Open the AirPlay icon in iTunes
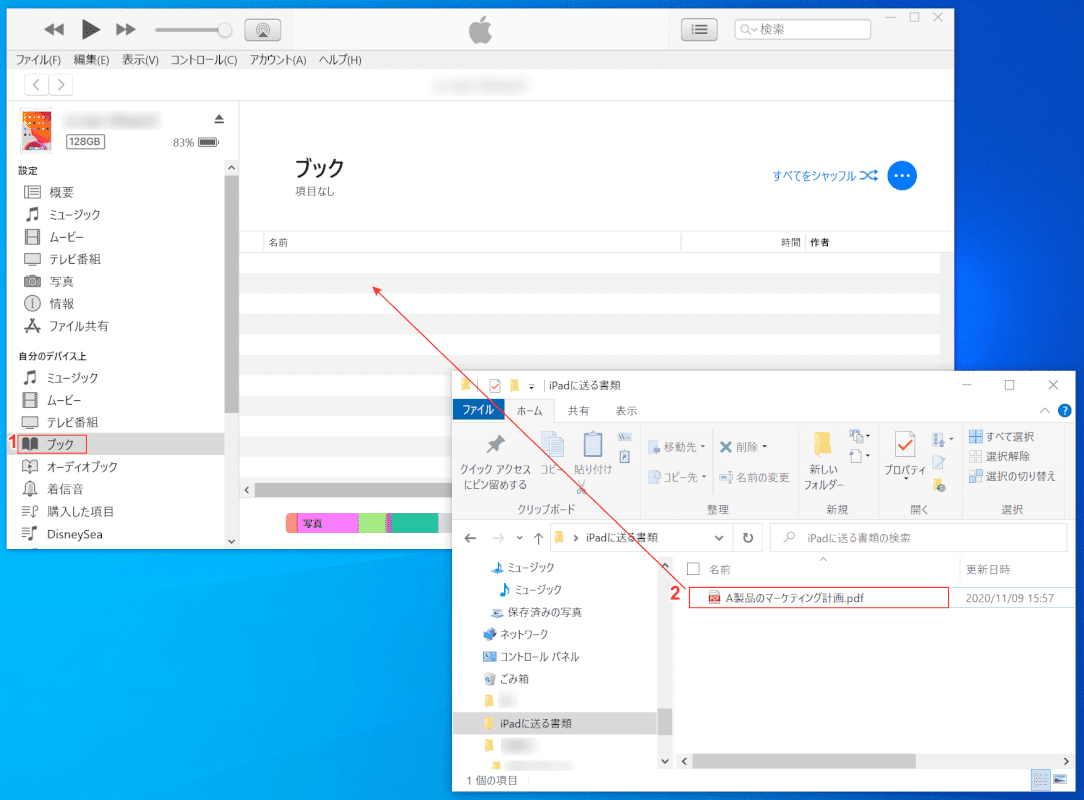This screenshot has height=800, width=1084. pyautogui.click(x=263, y=30)
